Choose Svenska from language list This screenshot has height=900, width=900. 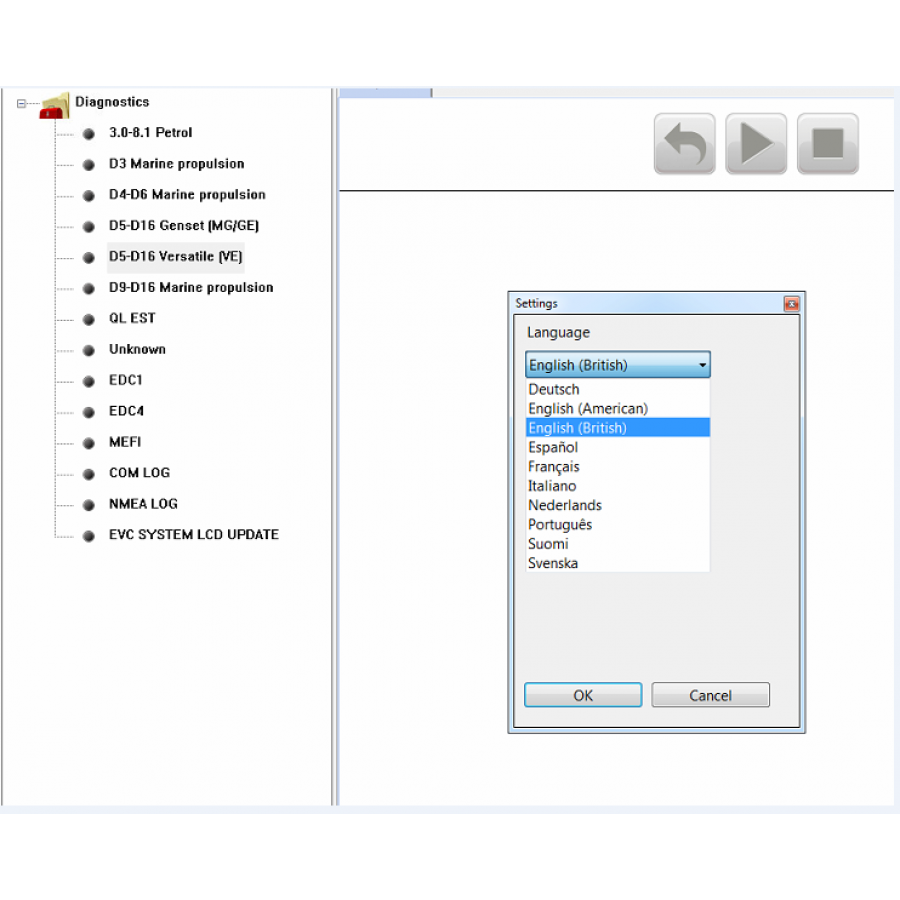click(618, 563)
